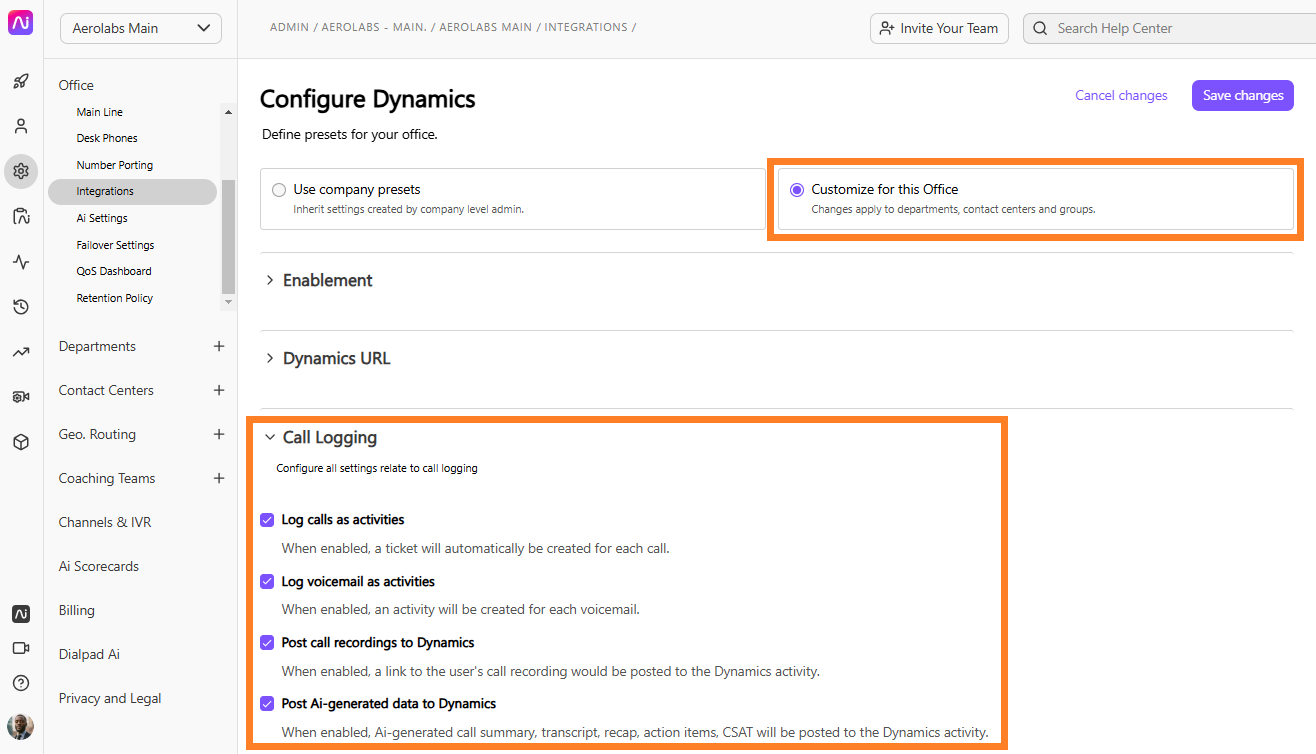Image resolution: width=1316 pixels, height=754 pixels.
Task: Click AEROLABS - MAIN. breadcrumb link
Action: tap(374, 27)
